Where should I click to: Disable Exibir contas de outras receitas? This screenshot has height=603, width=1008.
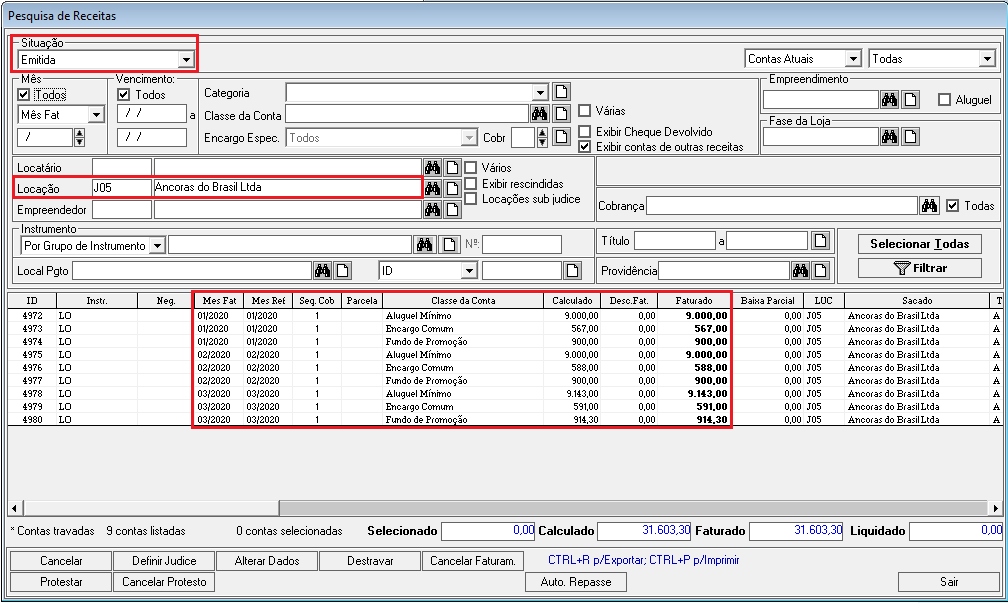coord(584,147)
